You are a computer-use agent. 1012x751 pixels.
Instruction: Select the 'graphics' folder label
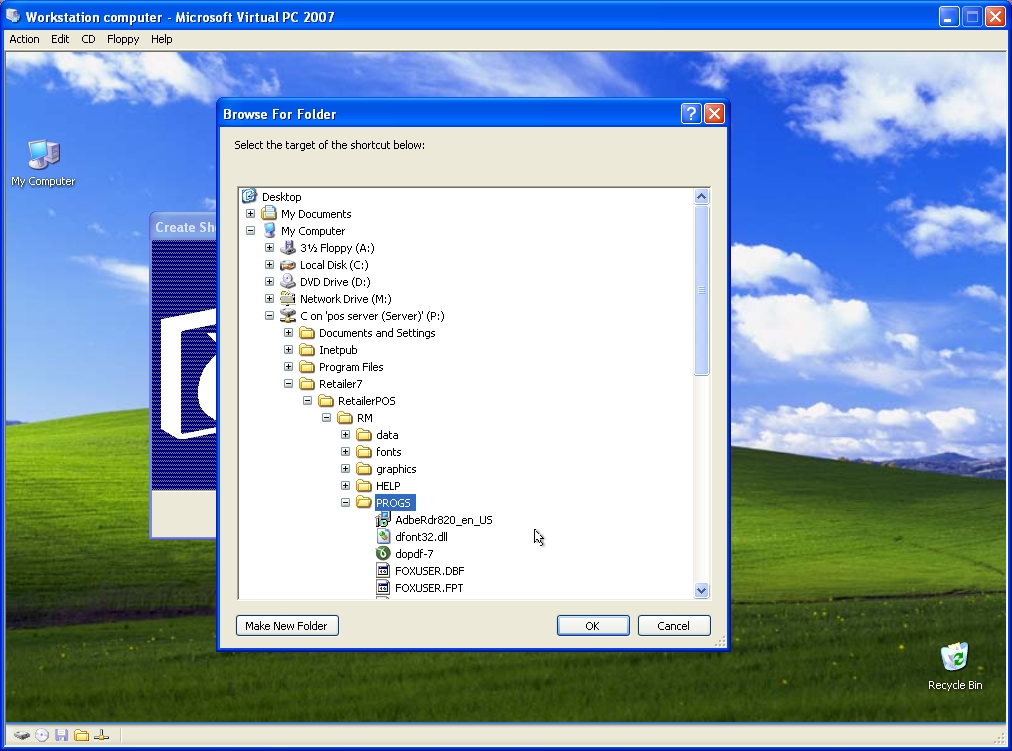point(396,468)
